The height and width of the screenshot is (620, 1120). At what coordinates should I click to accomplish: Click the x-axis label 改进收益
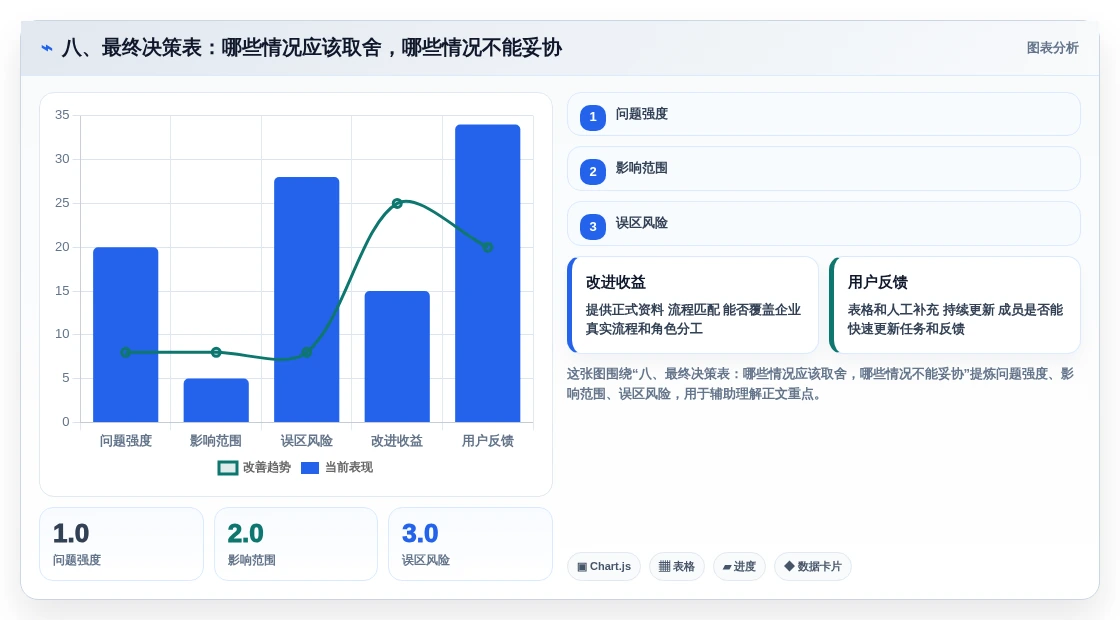coord(397,441)
